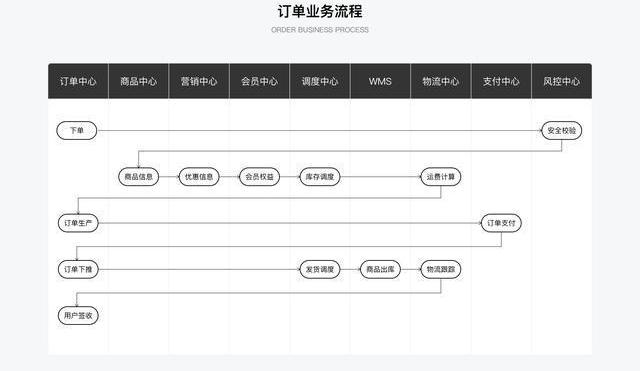Click the 支付中心 column header
This screenshot has width=640, height=371.
(501, 81)
